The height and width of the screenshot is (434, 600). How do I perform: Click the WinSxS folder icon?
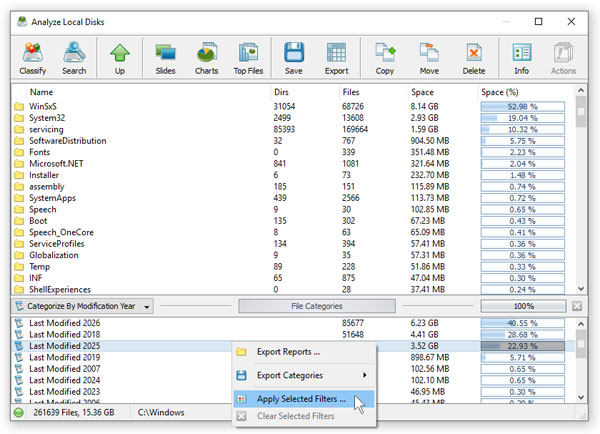19,106
